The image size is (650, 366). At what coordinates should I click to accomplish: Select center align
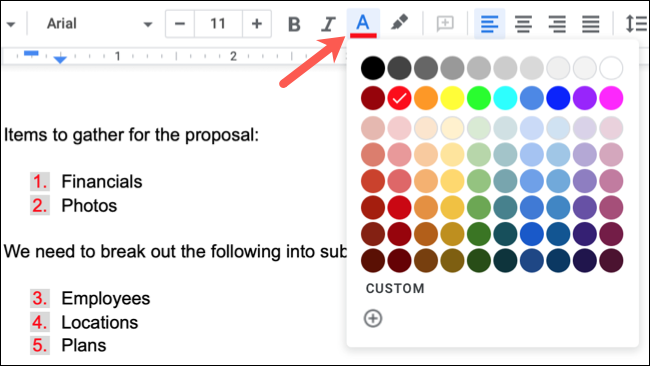523,24
